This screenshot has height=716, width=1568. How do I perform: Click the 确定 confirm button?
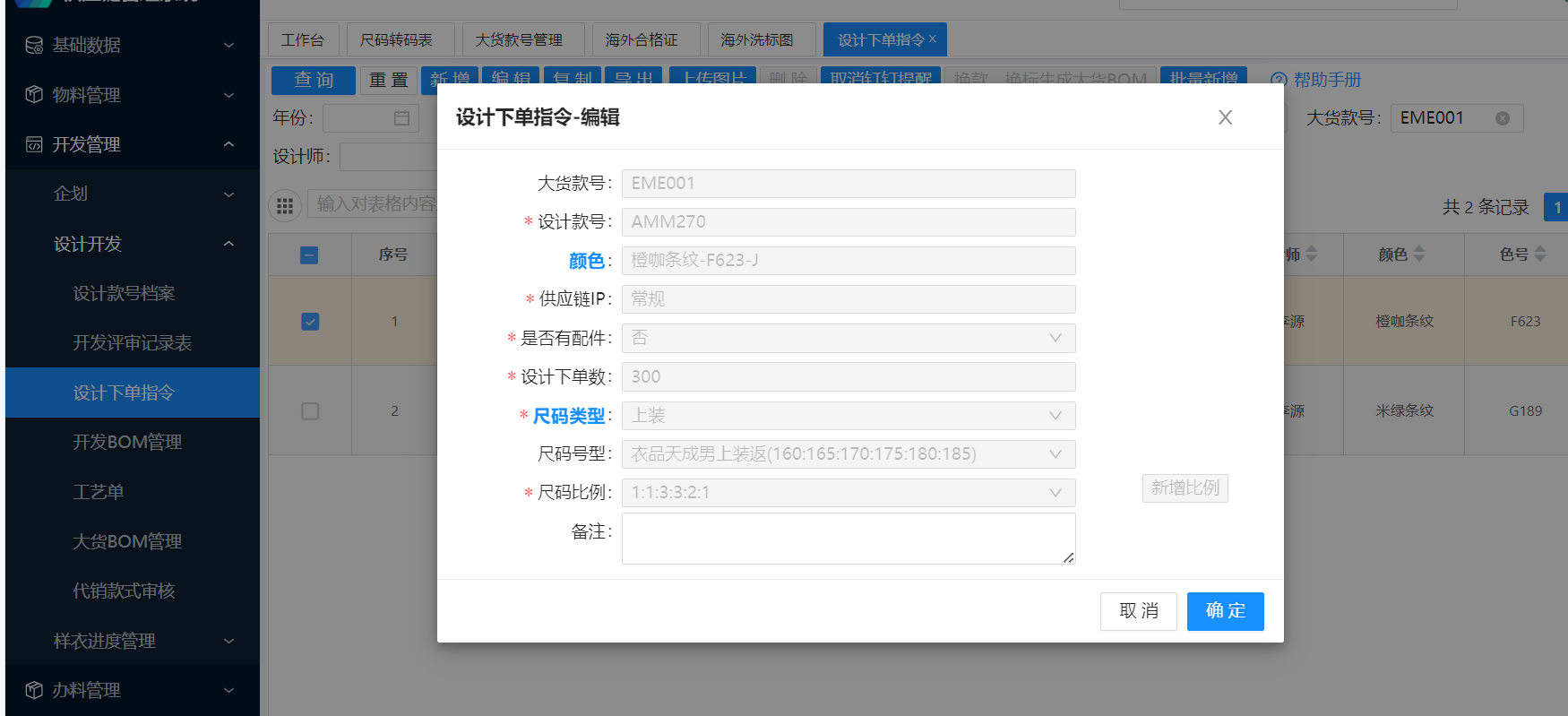coord(1225,611)
